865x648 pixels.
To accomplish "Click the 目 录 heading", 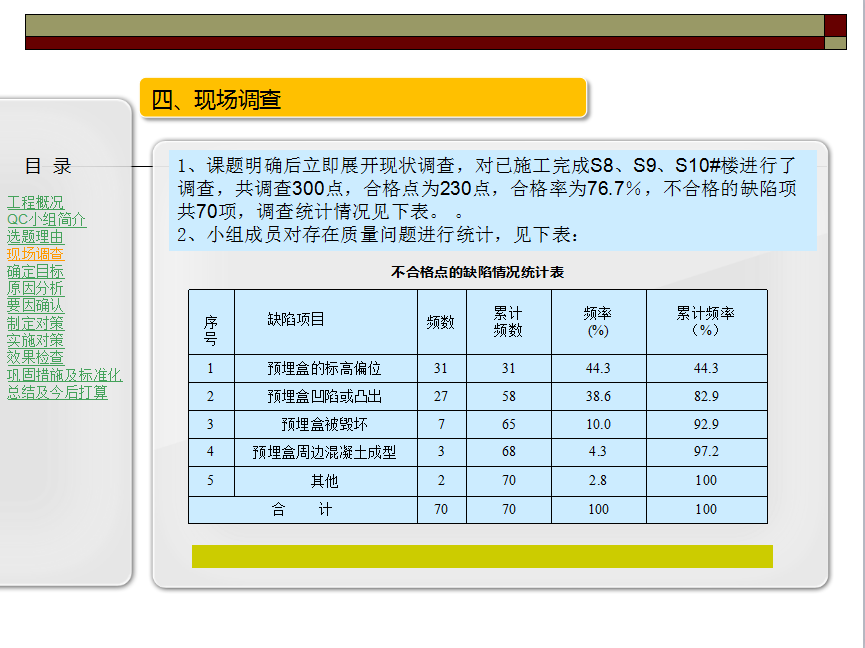I will 49,165.
